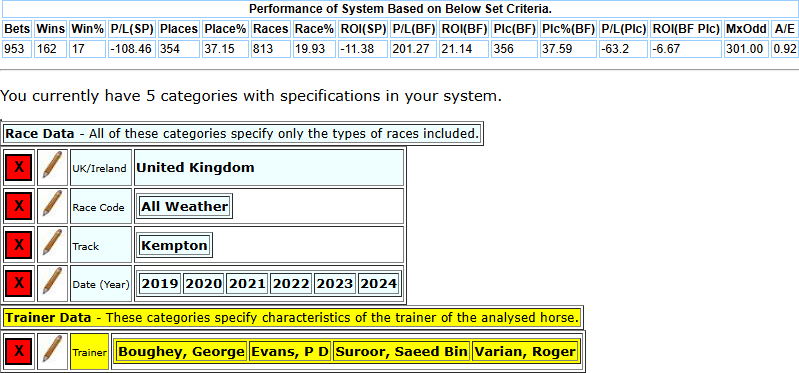799x373 pixels.
Task: Remove the Race Code category with red X
Action: pos(19,206)
